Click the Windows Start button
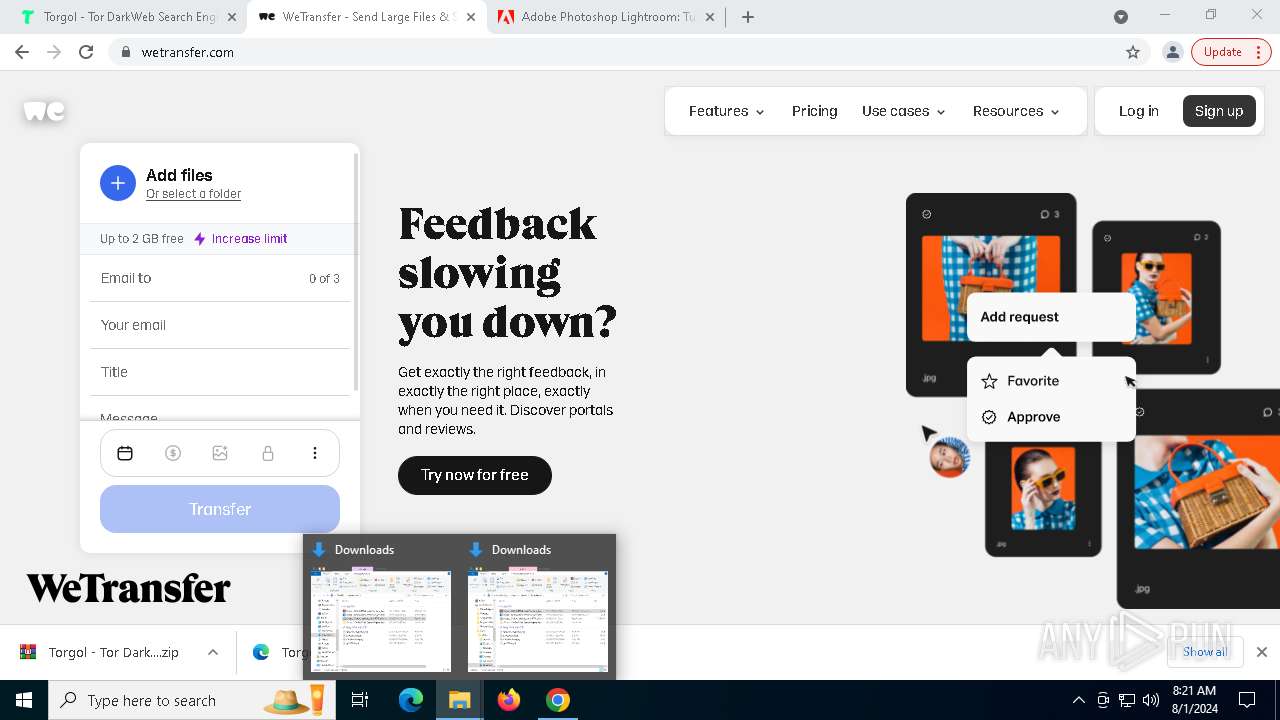Screen dimensions: 1280x720 coord(24,700)
